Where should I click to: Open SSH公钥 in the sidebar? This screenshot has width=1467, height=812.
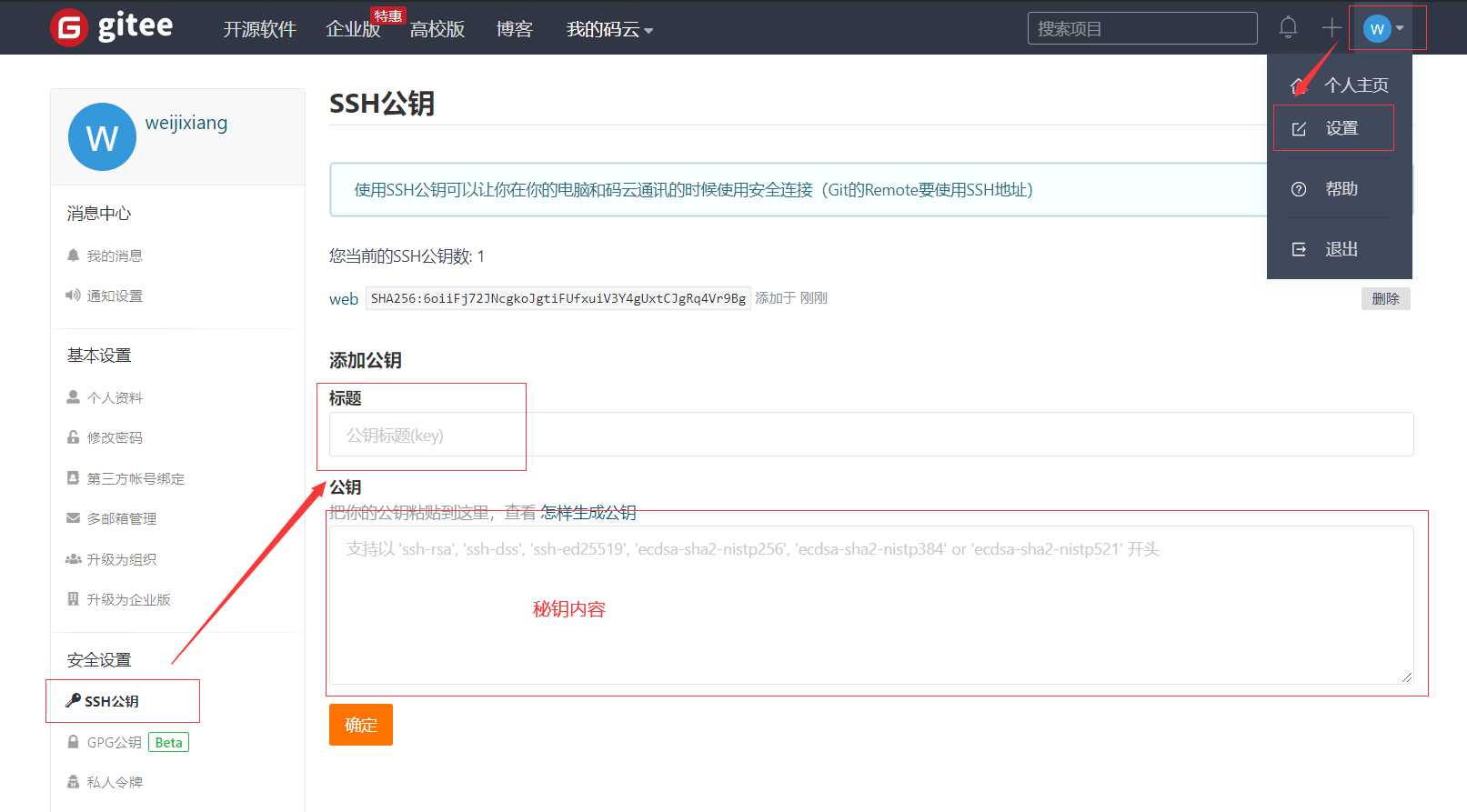[112, 701]
